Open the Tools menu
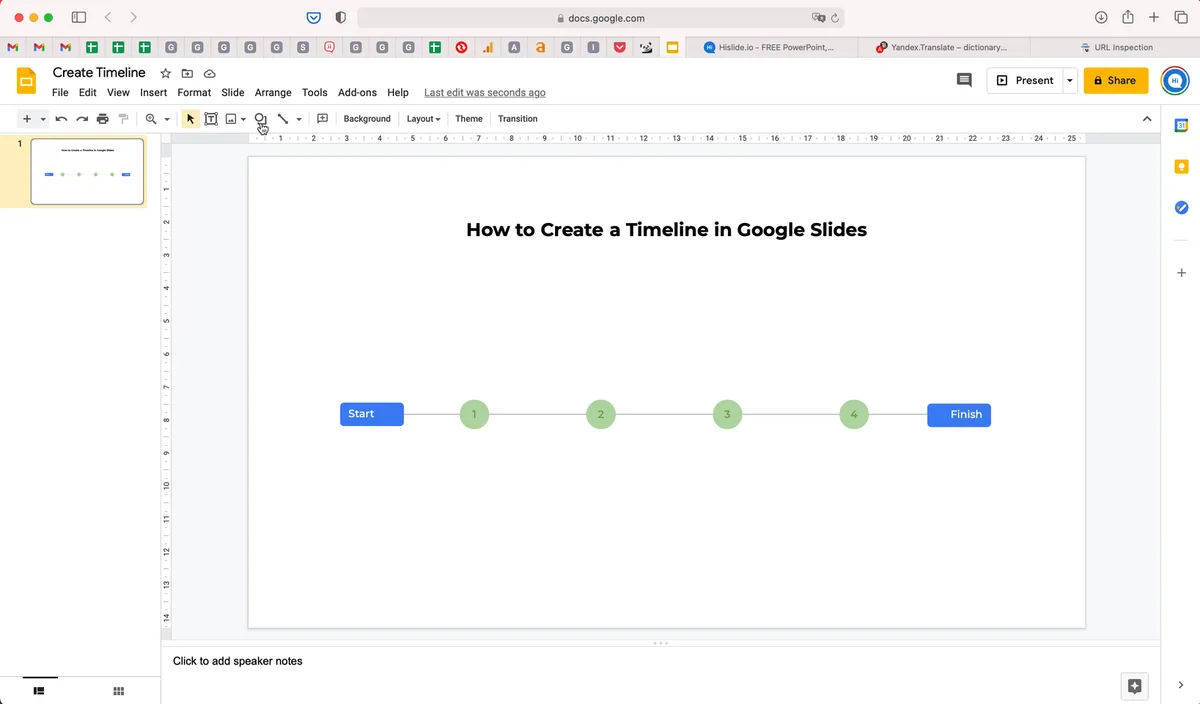The height and width of the screenshot is (704, 1200). [315, 92]
